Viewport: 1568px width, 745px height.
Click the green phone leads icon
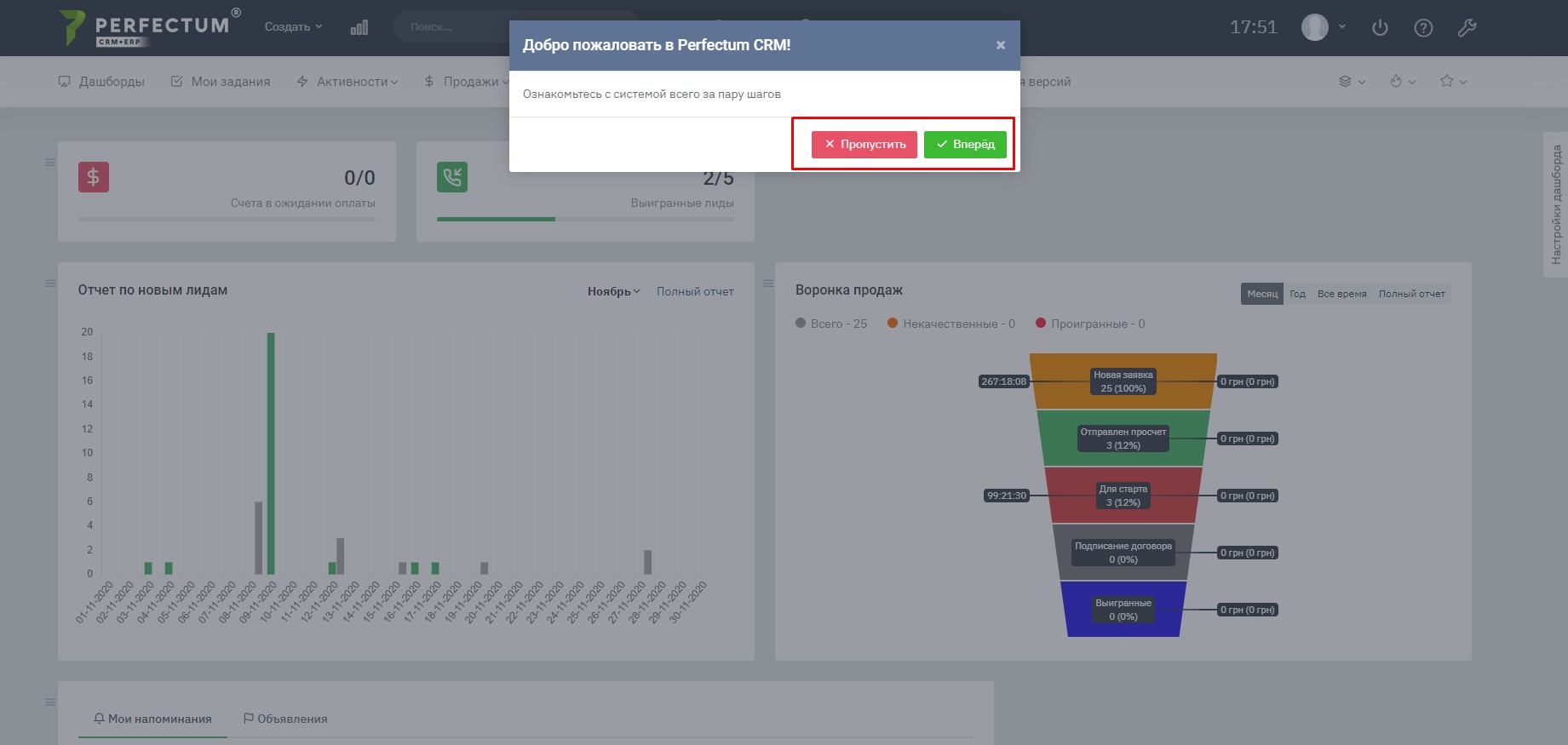pyautogui.click(x=452, y=177)
